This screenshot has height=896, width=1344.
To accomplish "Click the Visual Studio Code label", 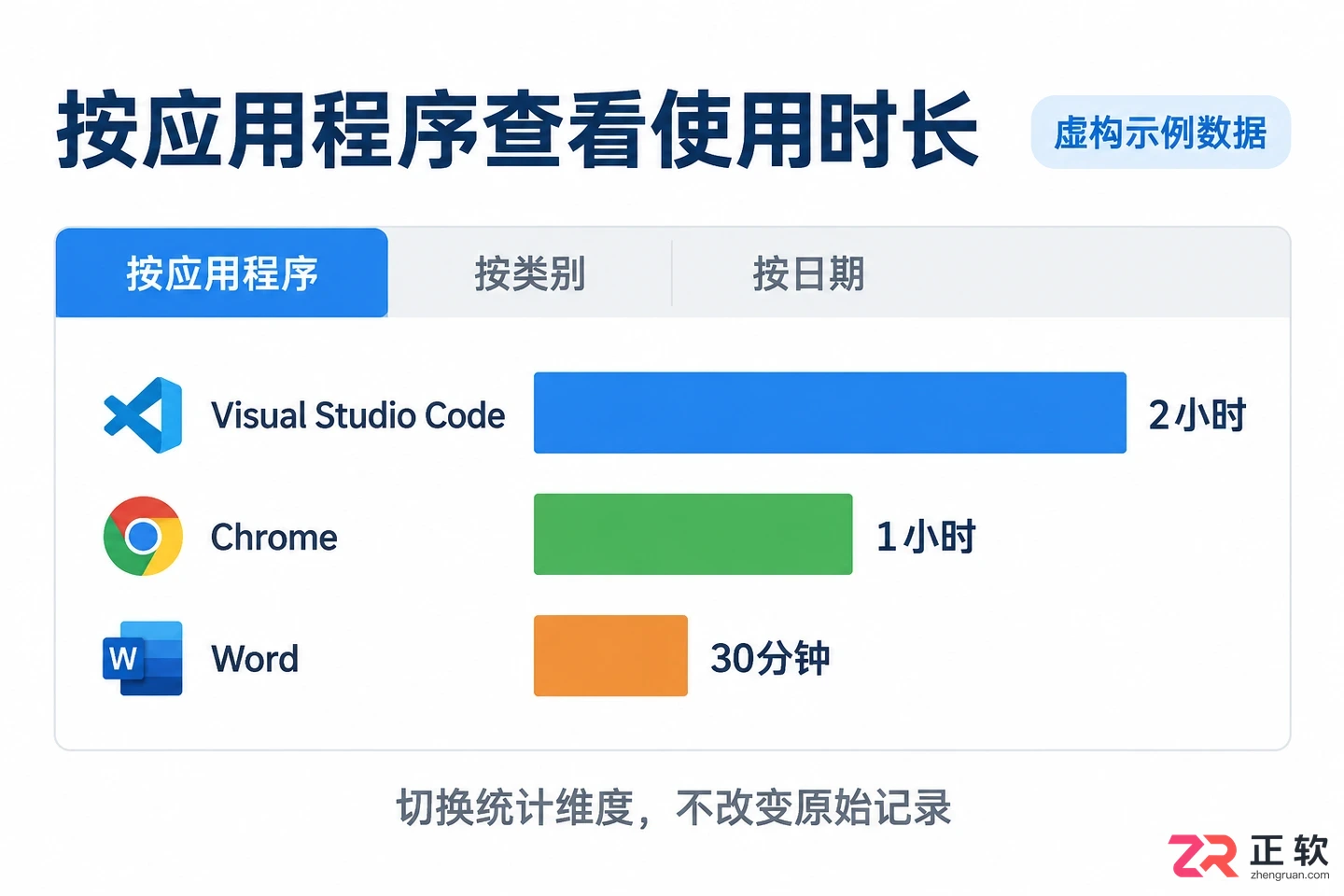I will 358,415.
